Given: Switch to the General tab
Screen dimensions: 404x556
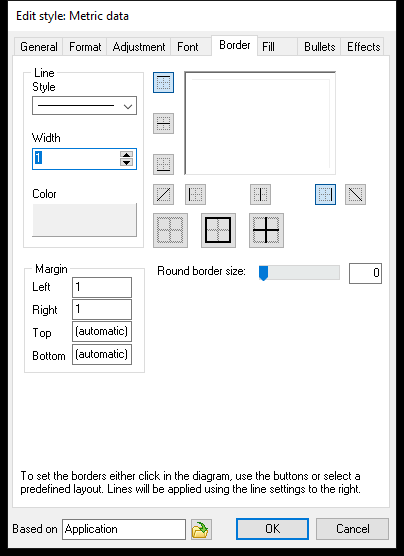Looking at the screenshot, I should pos(39,47).
